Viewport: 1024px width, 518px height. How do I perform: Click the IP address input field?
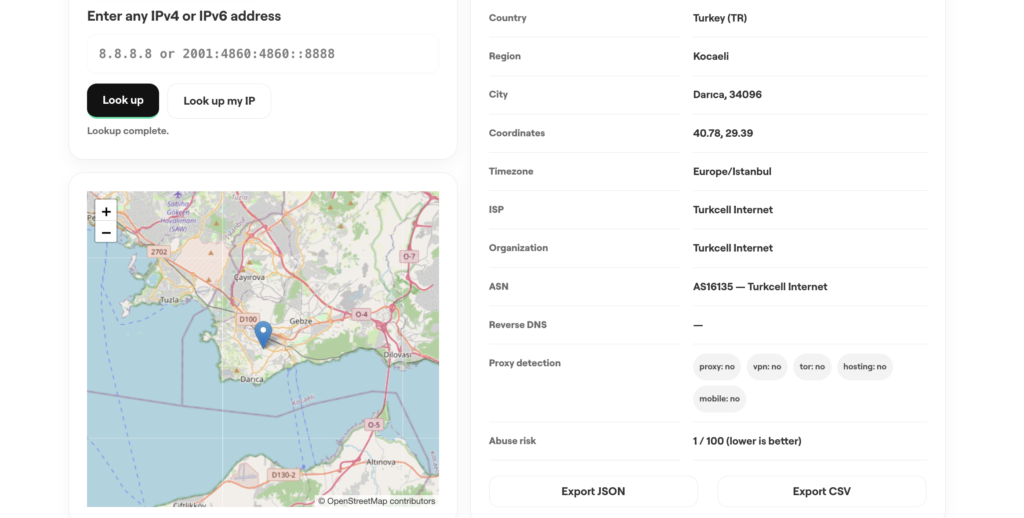pyautogui.click(x=263, y=54)
